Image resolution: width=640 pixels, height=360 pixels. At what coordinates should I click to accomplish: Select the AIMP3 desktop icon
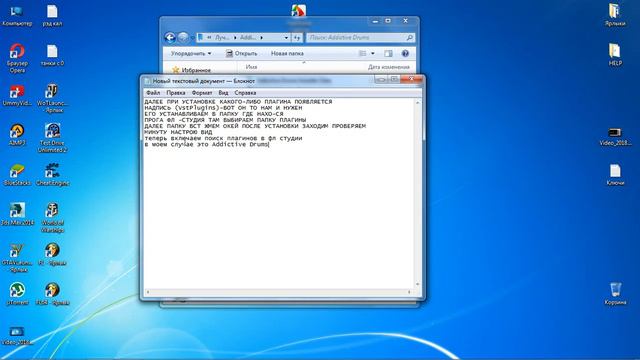tap(17, 135)
